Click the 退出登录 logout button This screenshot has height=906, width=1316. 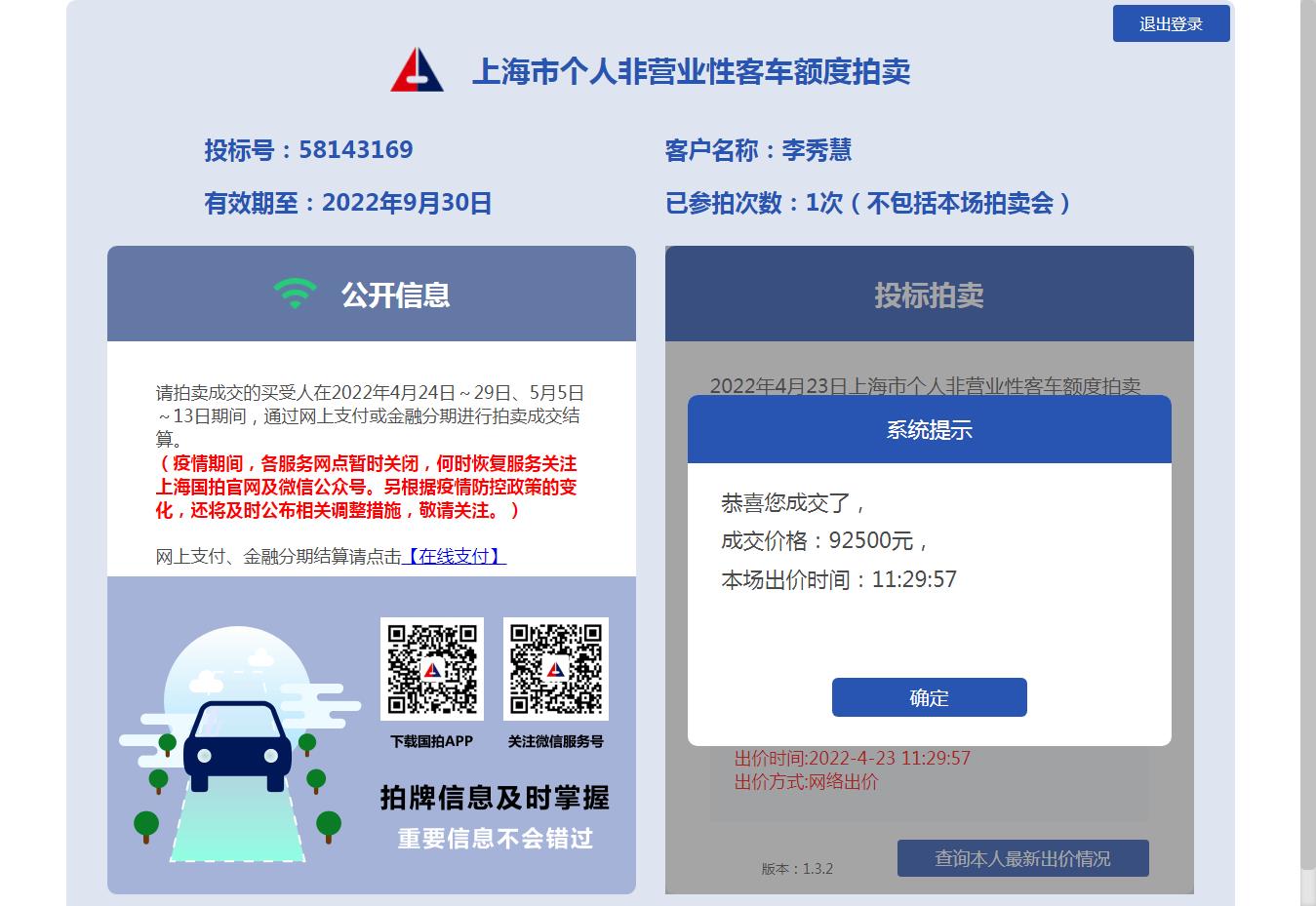pos(1171,23)
